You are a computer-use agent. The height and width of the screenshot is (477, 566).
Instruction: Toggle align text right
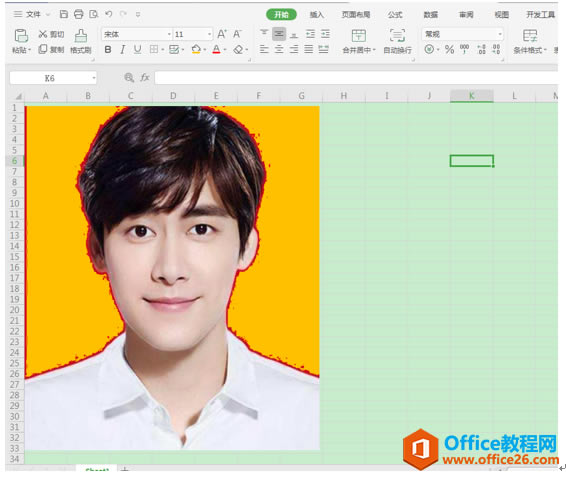(x=294, y=49)
